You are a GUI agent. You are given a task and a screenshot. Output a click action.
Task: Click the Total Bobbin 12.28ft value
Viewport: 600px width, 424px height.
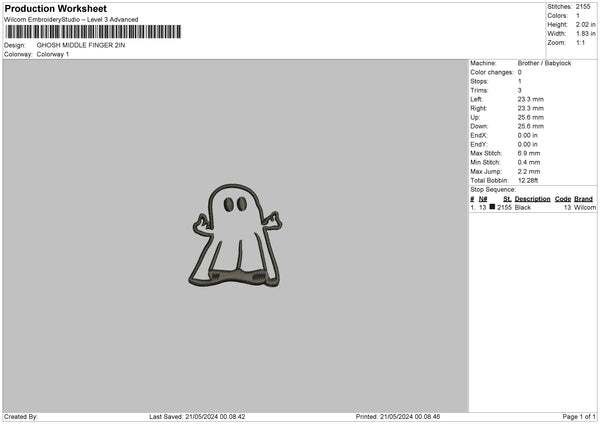click(530, 180)
